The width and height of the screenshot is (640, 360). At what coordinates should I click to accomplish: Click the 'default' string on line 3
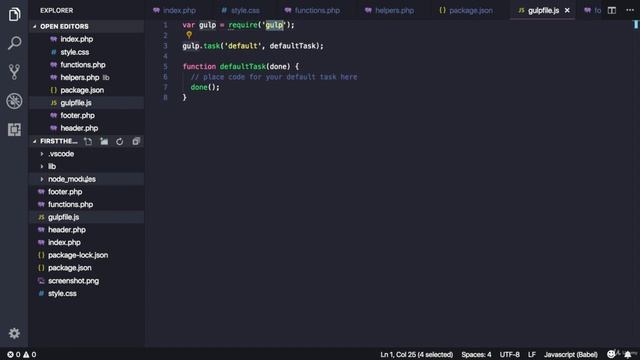tap(242, 46)
